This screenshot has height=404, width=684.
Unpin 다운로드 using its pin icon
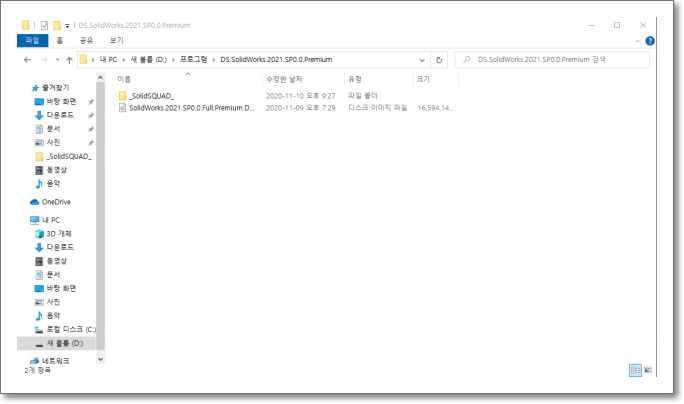coord(91,116)
